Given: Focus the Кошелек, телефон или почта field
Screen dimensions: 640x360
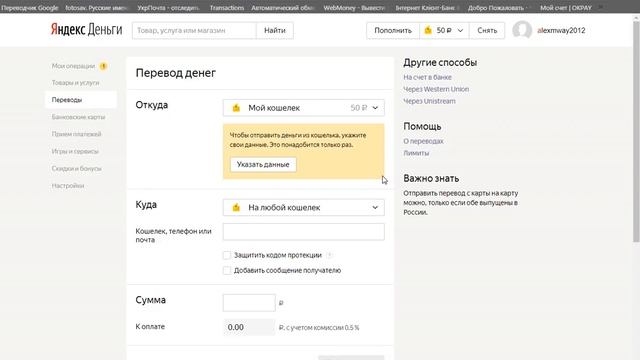Looking at the screenshot, I should point(304,232).
